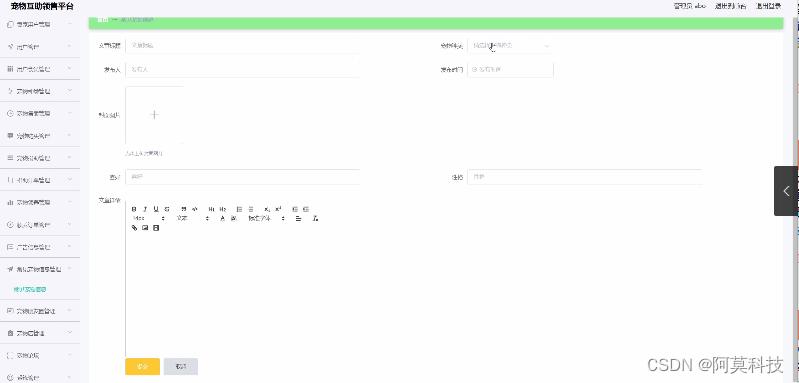The width and height of the screenshot is (799, 383).
Task: Decrease indent in the editor toolbar
Action: [295, 209]
